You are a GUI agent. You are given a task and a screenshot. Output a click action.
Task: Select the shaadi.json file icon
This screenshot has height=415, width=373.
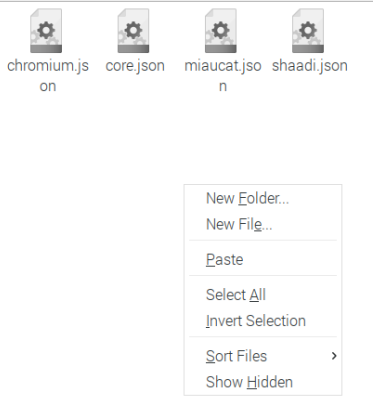[x=308, y=31]
